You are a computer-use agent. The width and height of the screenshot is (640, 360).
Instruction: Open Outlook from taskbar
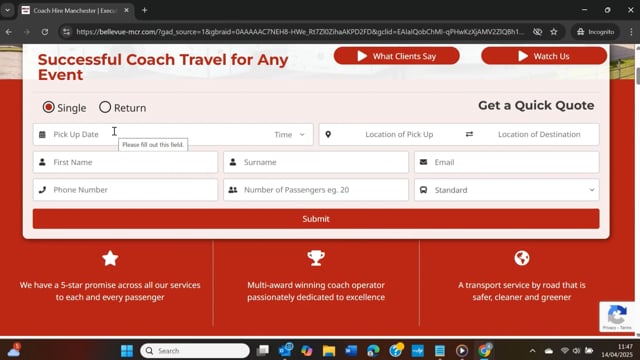tap(285, 351)
